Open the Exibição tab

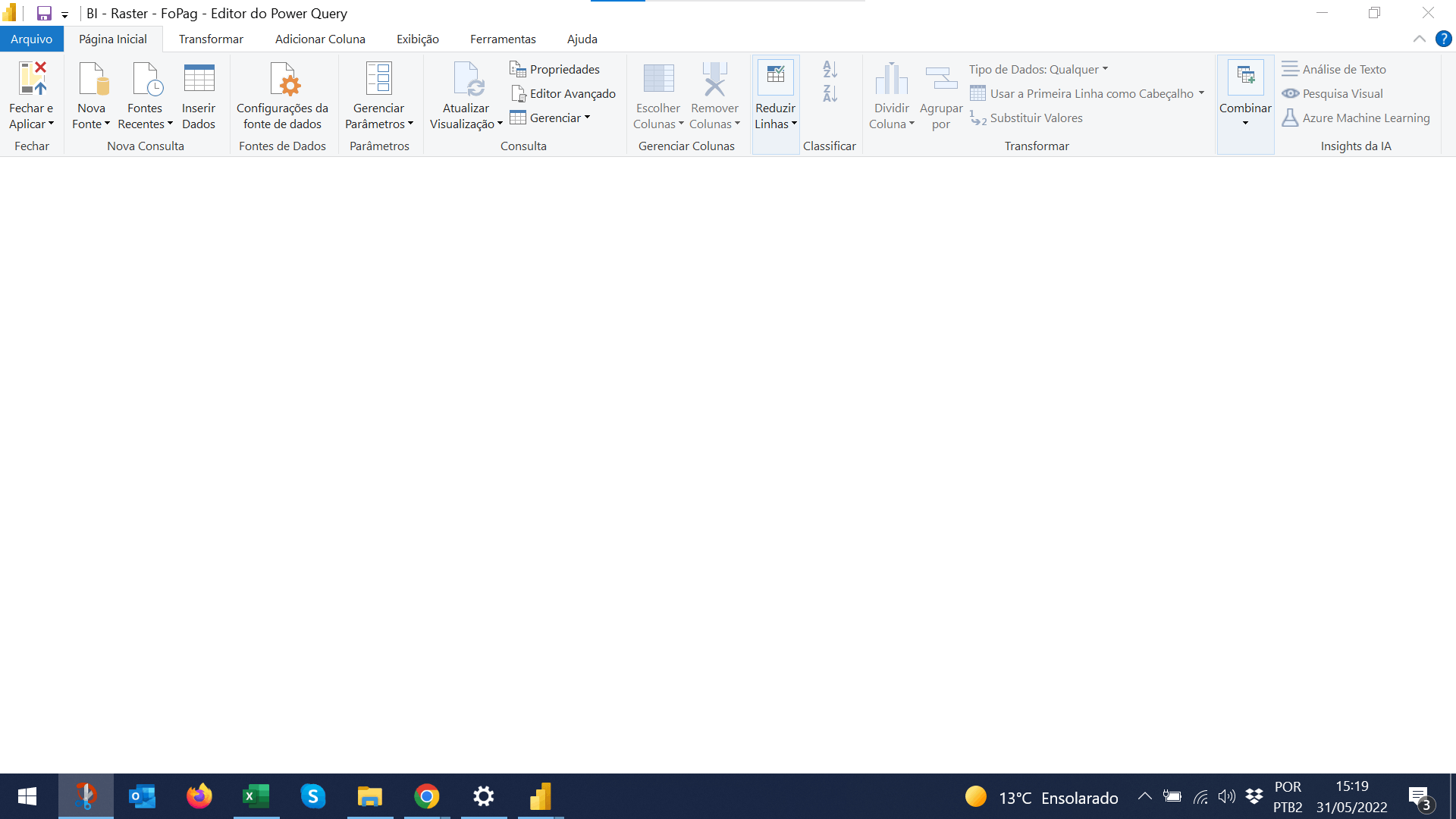point(418,39)
